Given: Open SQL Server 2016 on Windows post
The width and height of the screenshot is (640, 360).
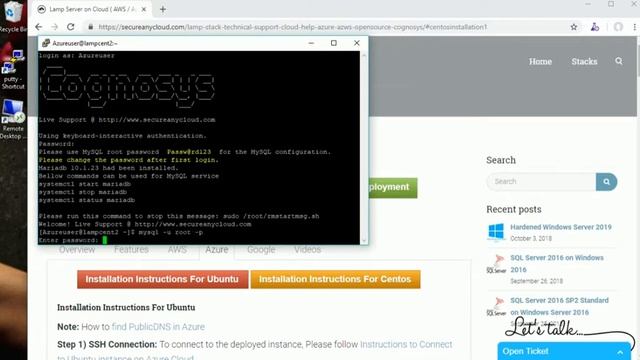Looking at the screenshot, I should pyautogui.click(x=557, y=264).
